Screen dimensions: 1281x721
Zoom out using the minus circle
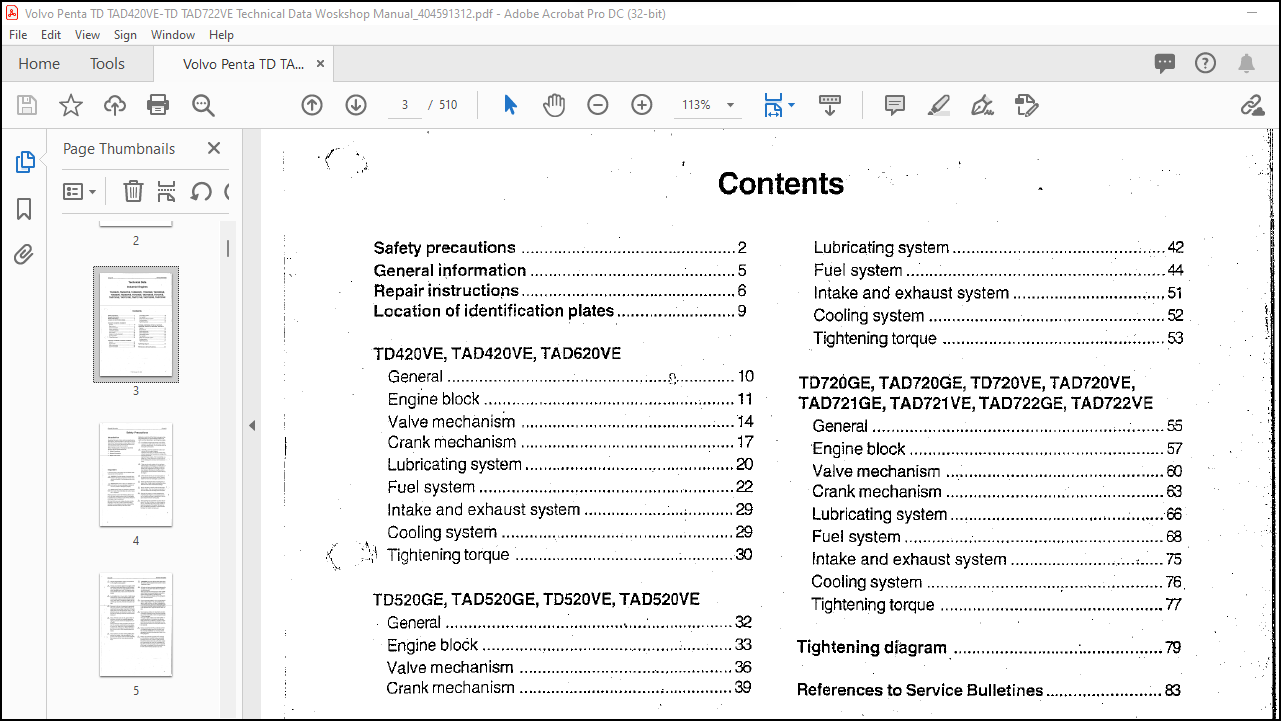pyautogui.click(x=598, y=105)
